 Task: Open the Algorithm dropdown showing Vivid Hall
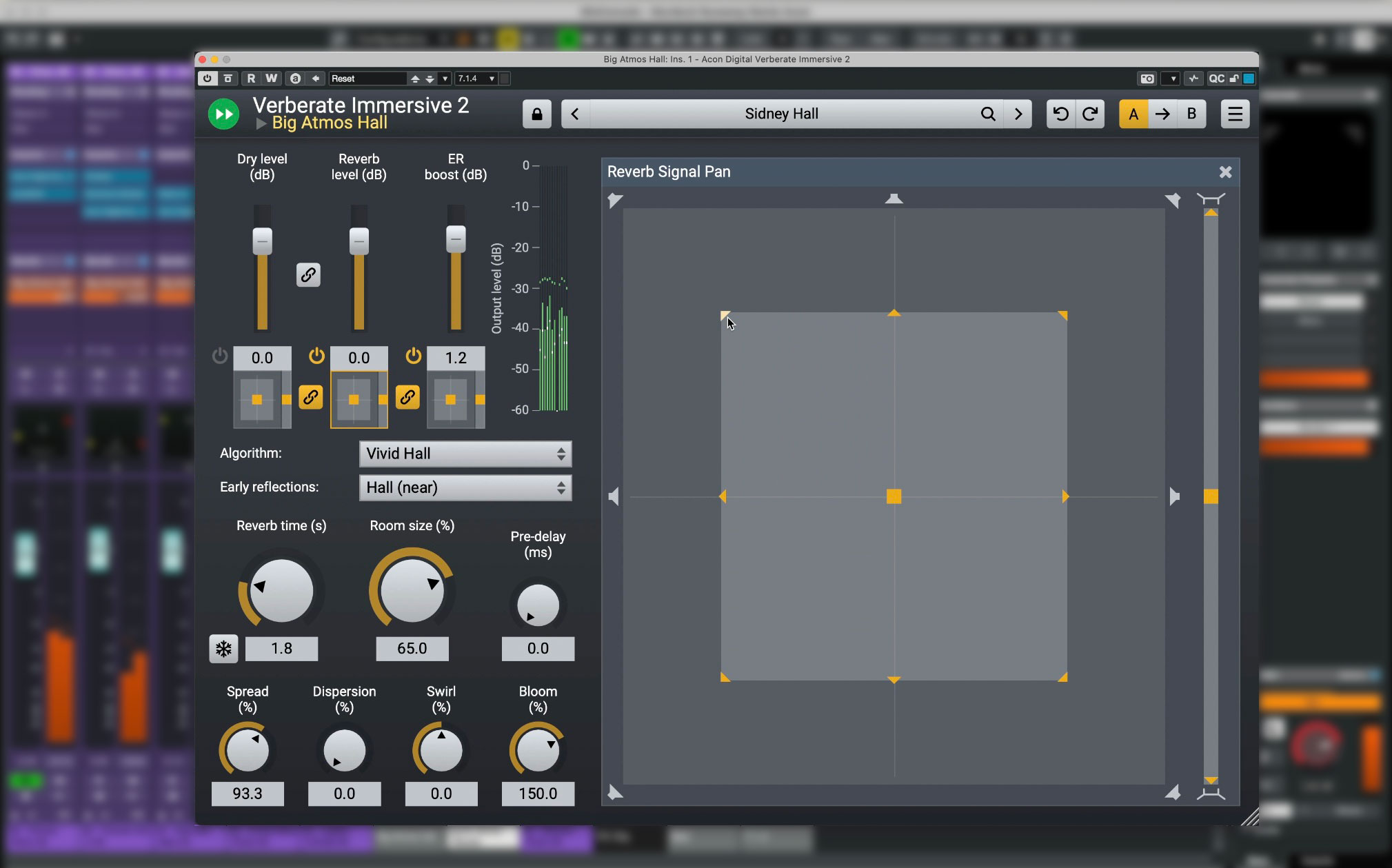coord(464,454)
